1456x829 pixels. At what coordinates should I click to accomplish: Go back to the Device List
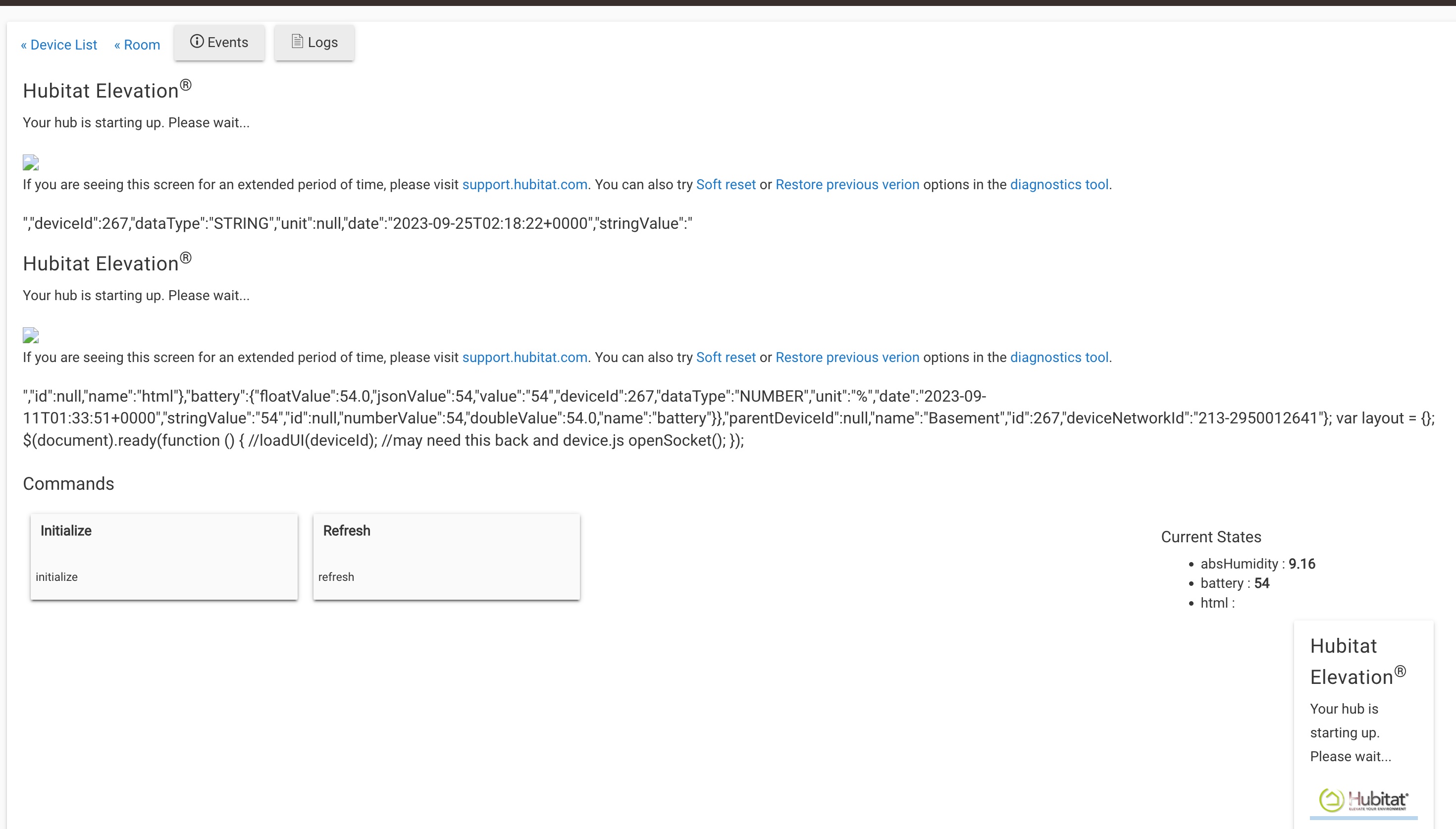tap(58, 45)
